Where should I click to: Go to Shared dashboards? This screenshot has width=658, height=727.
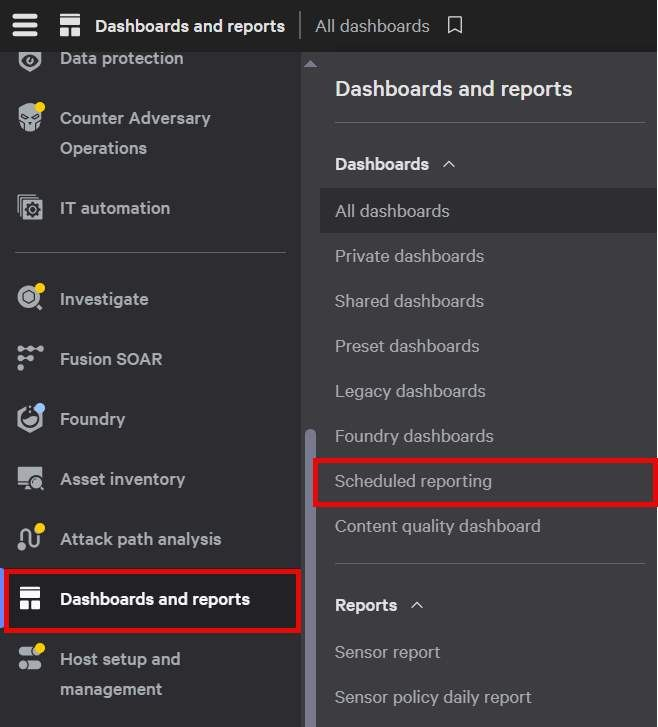pos(409,301)
